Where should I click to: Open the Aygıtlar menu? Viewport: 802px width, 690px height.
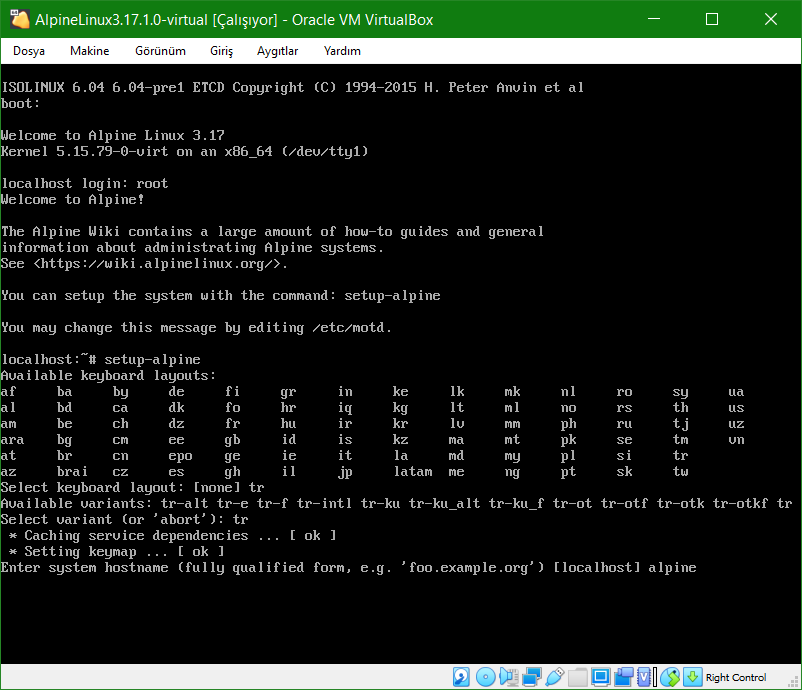click(x=277, y=51)
